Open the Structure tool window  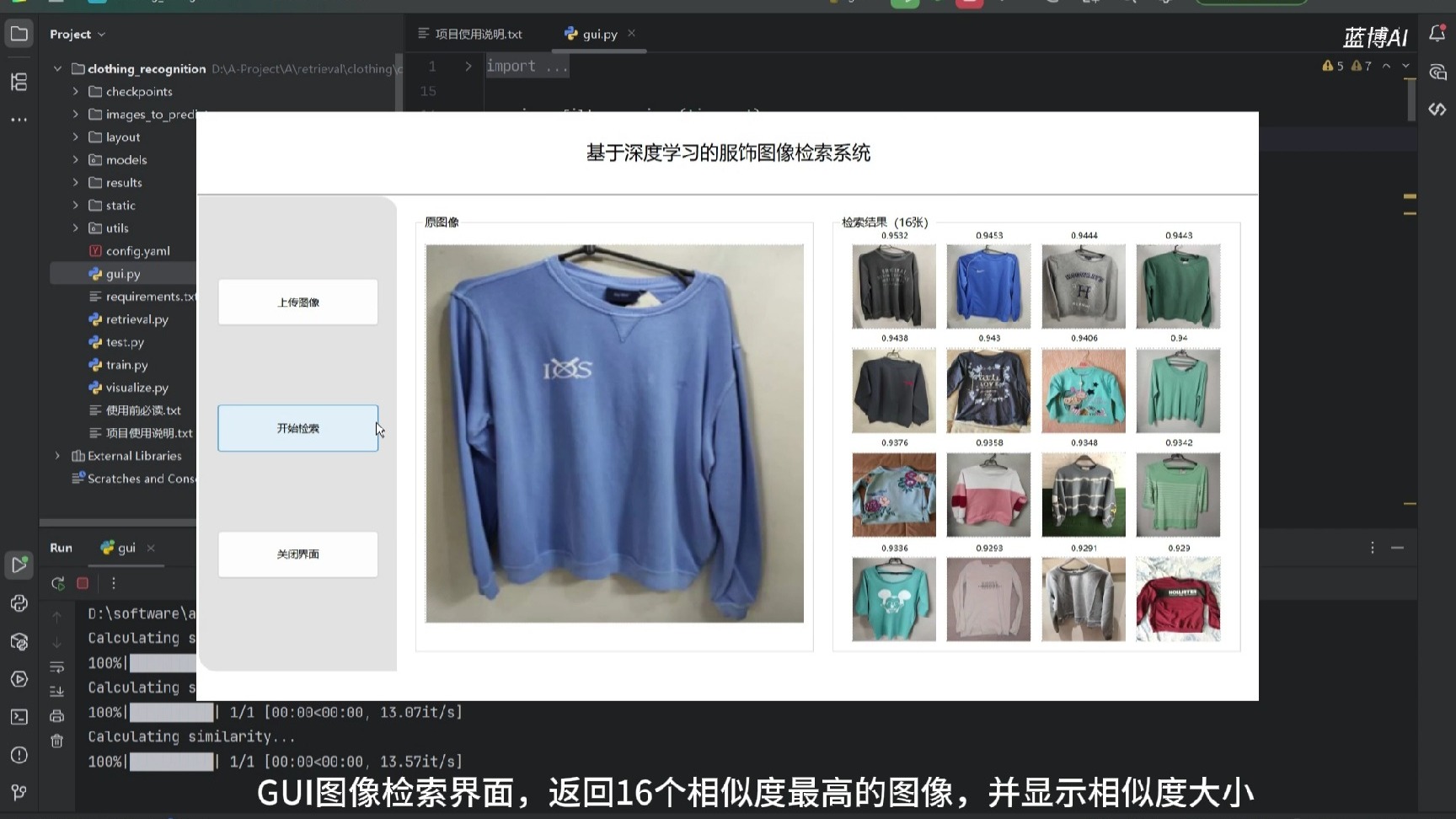19,82
